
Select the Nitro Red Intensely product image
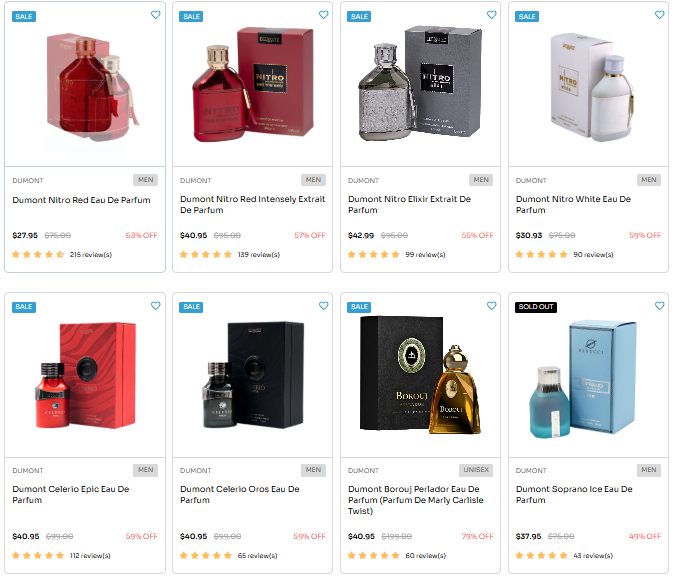(x=253, y=85)
